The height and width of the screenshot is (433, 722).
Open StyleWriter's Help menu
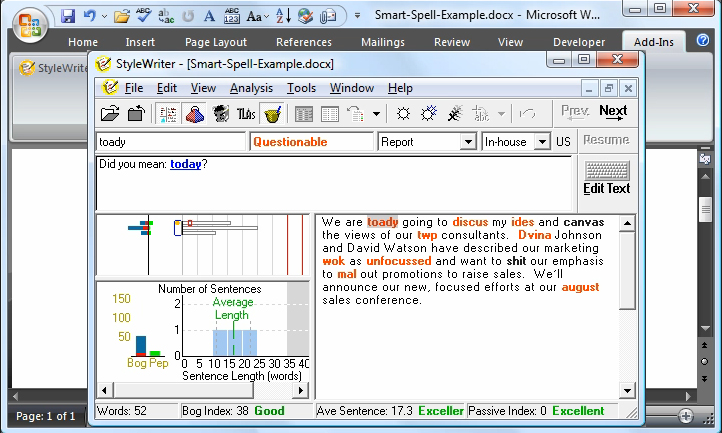[400, 88]
